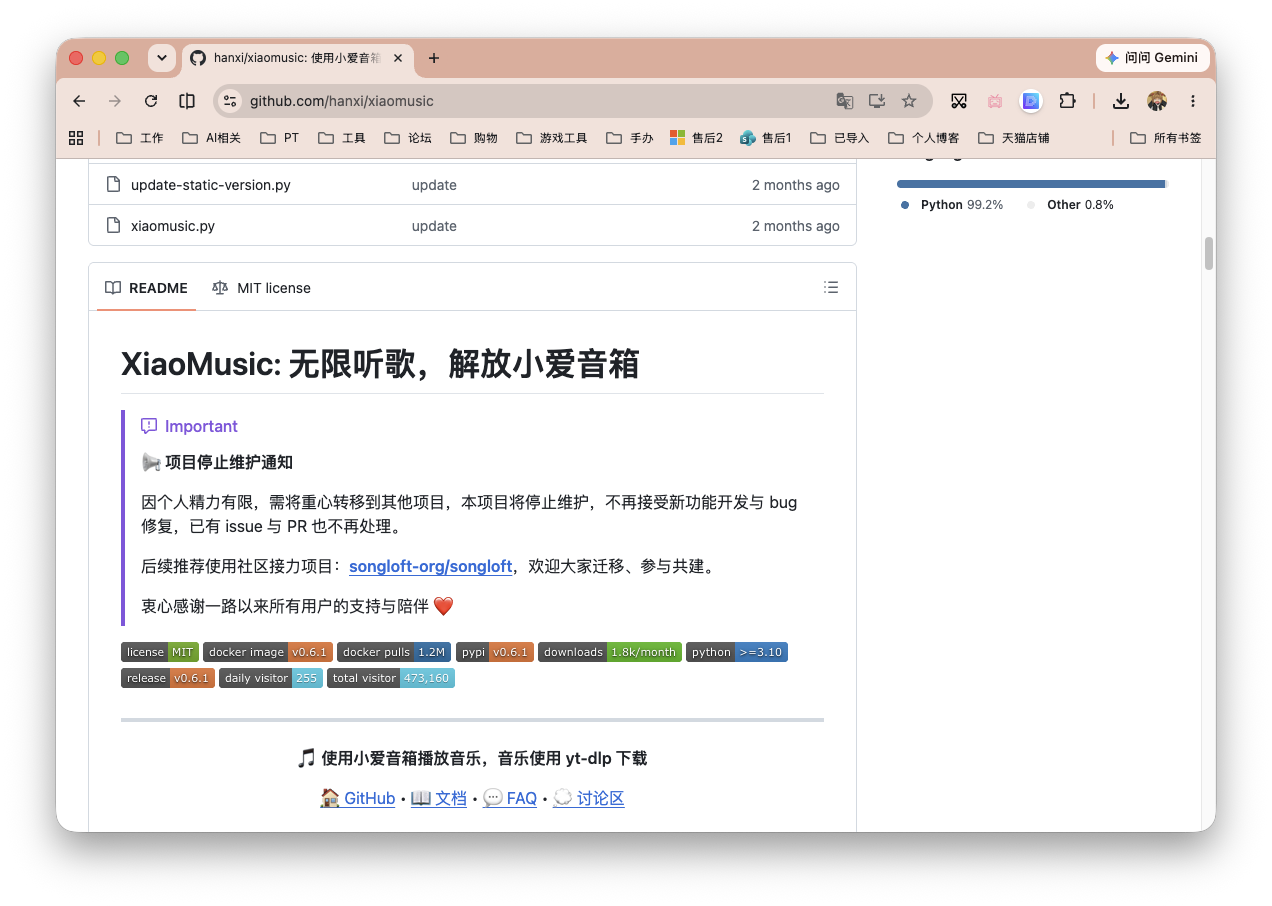
Task: Open file xiaomusic.py
Action: point(173,226)
